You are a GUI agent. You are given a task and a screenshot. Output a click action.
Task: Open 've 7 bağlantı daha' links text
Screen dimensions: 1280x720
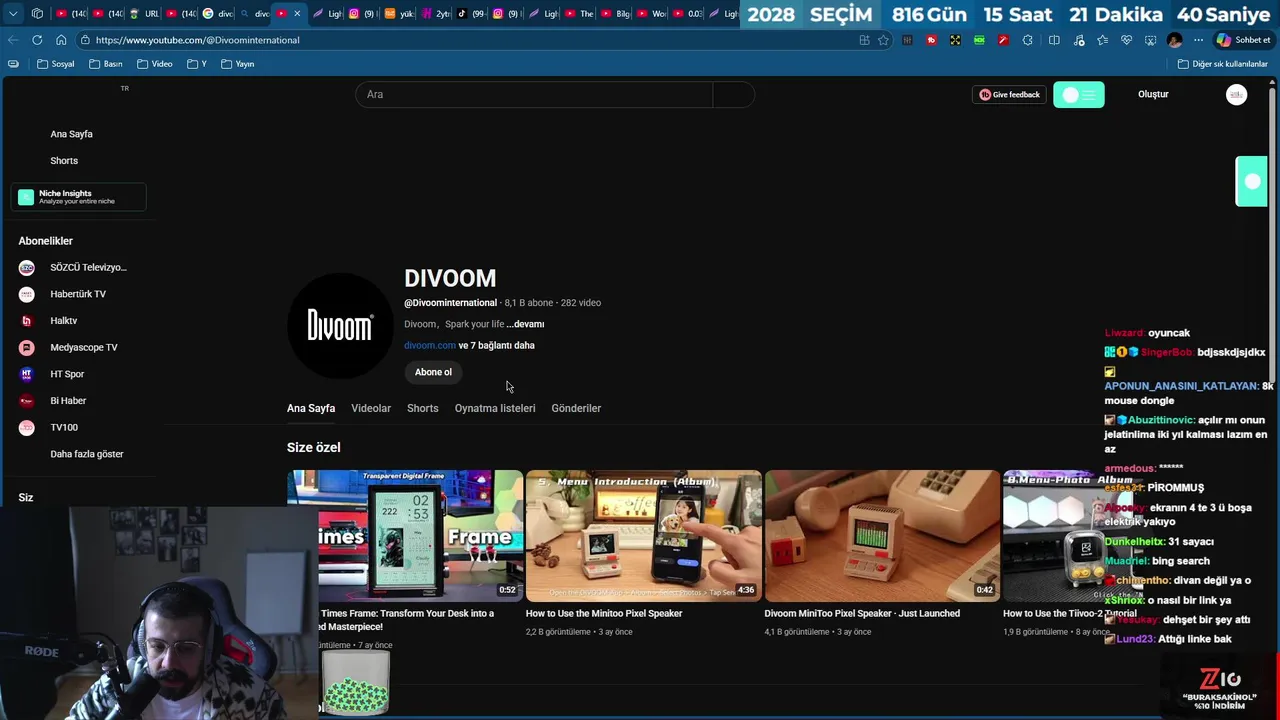[x=496, y=345]
